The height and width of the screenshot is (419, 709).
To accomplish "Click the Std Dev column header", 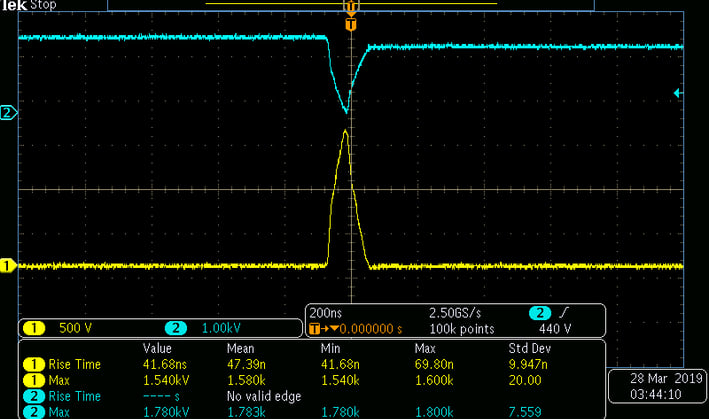I will (x=529, y=348).
